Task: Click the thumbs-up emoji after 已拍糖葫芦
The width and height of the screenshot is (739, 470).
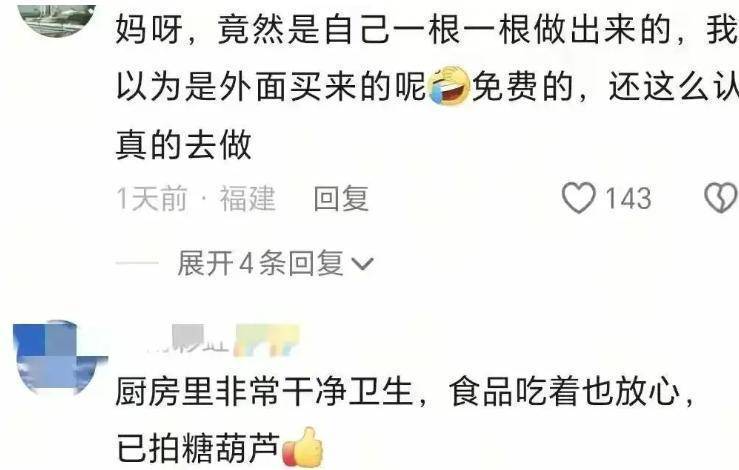Action: pyautogui.click(x=303, y=447)
